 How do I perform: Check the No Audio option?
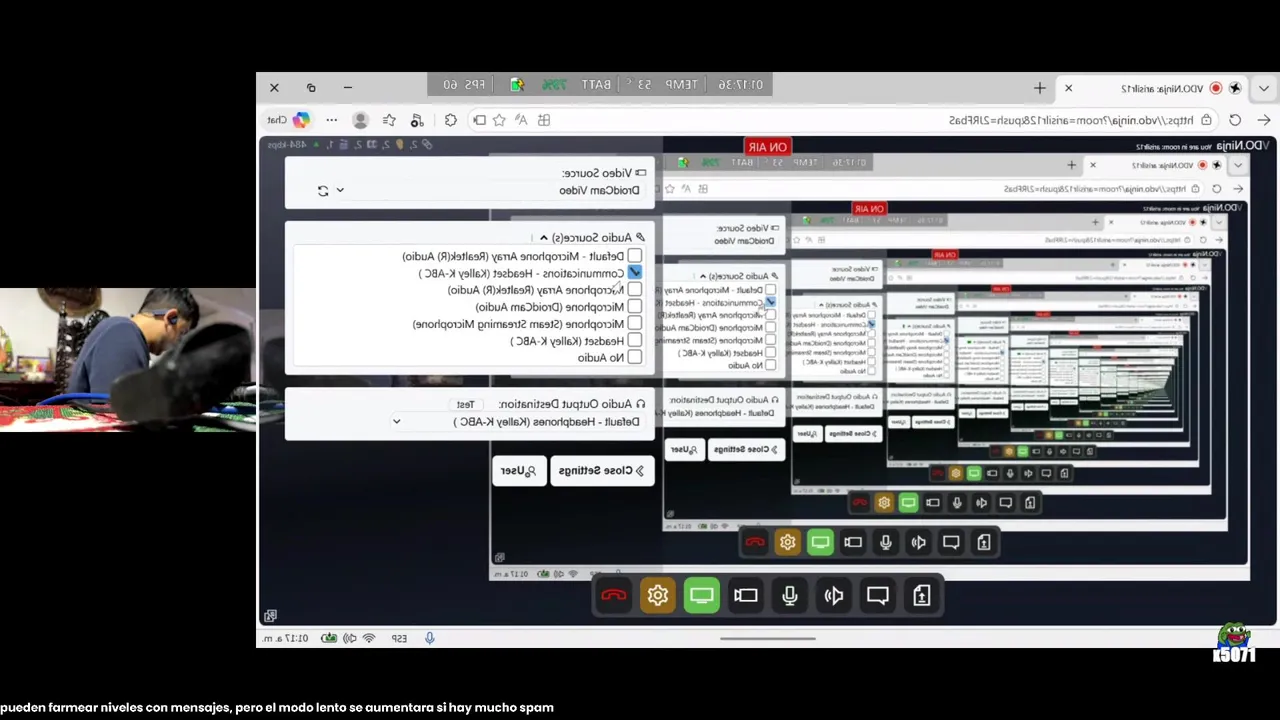[x=634, y=358]
